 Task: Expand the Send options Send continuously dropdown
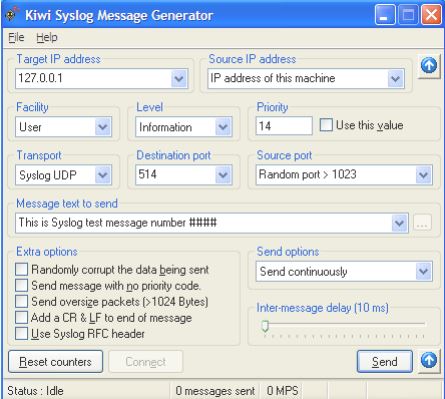423,271
